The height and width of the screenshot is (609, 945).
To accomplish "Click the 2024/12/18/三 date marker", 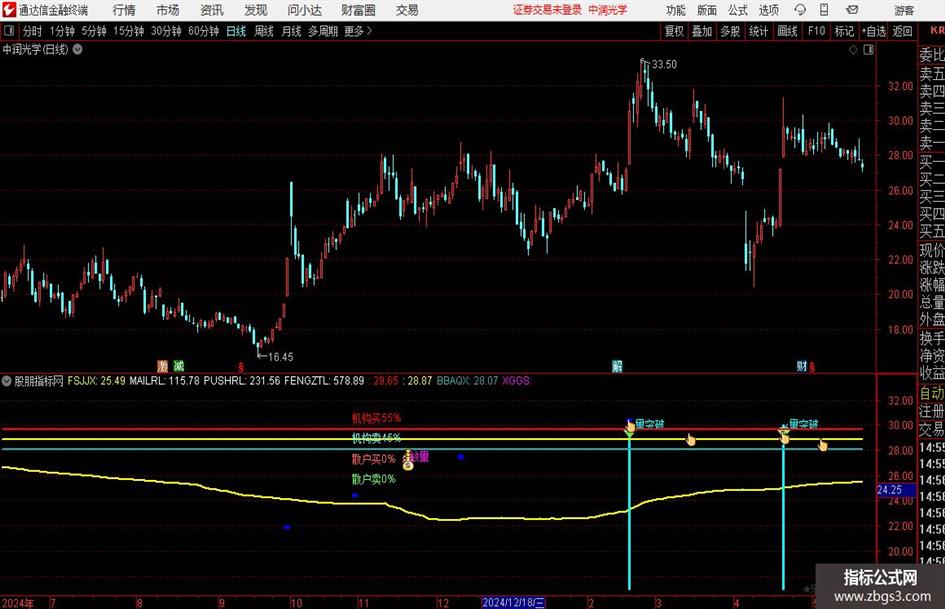I will click(513, 602).
